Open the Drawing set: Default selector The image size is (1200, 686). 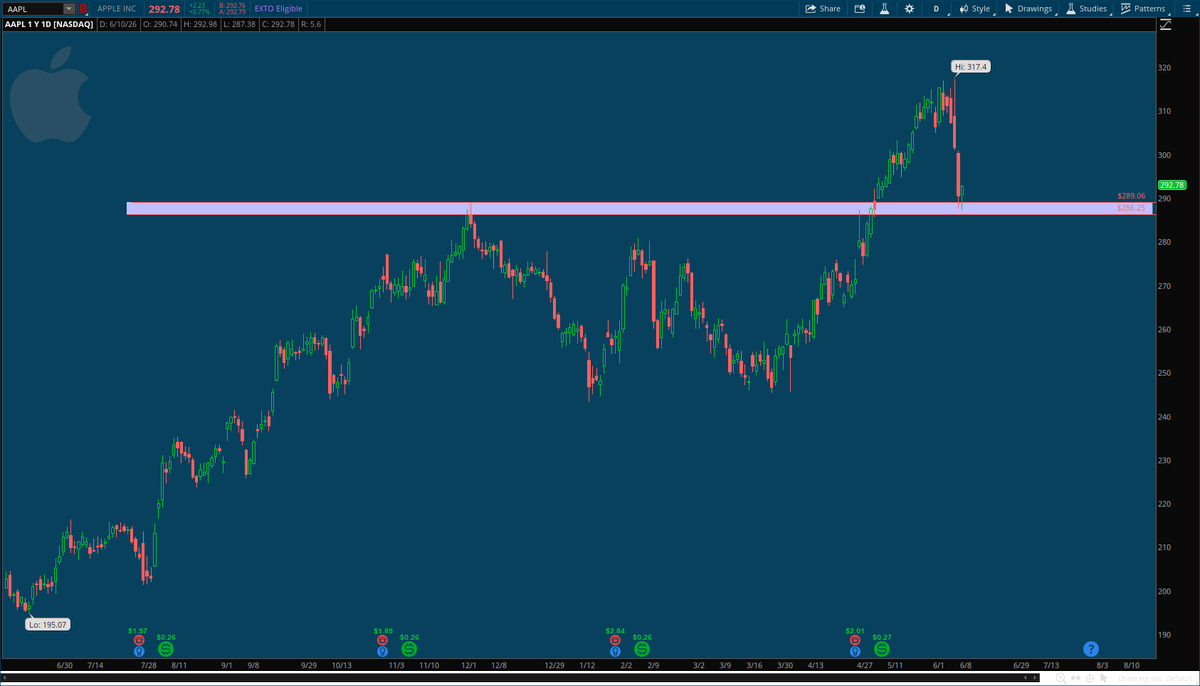[x=1155, y=678]
